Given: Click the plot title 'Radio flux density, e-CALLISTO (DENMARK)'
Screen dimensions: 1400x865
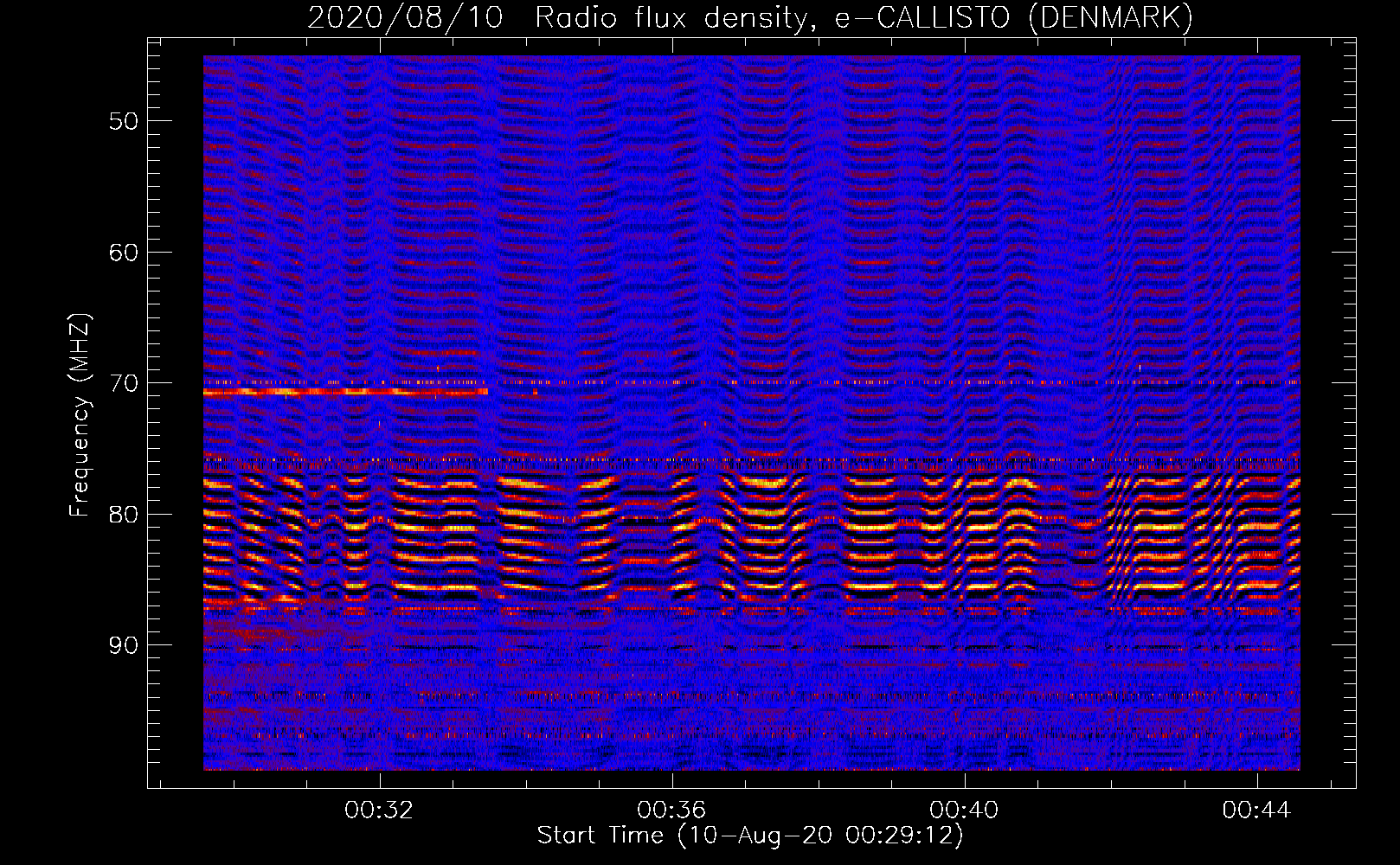Looking at the screenshot, I should (864, 18).
